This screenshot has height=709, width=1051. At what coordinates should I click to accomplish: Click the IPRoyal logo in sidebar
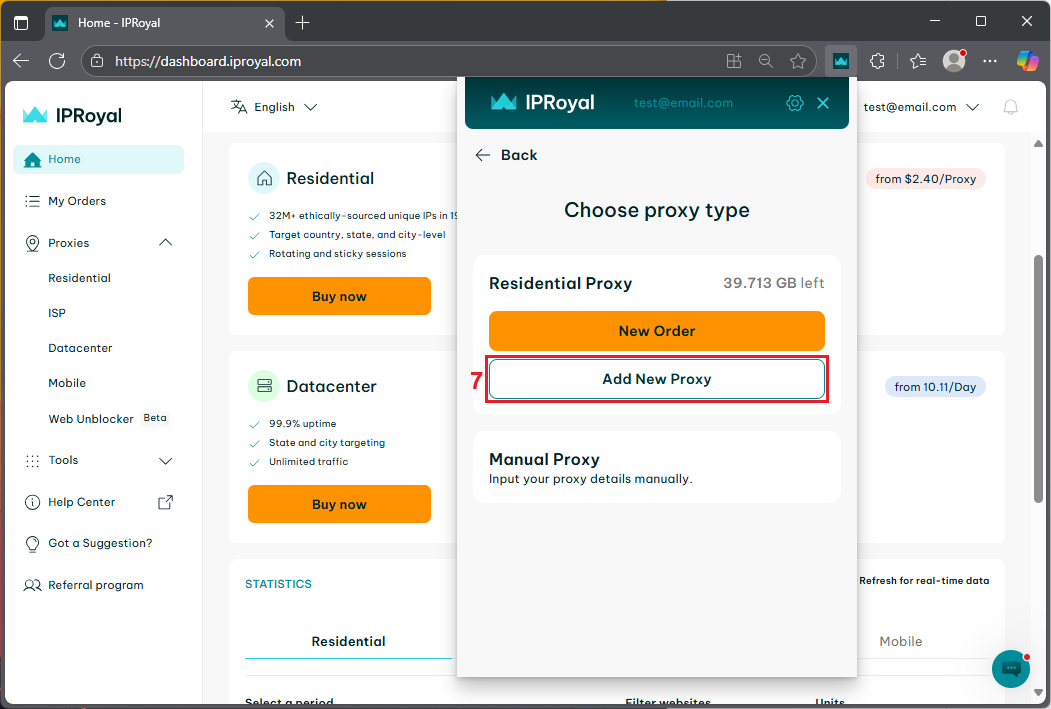(72, 115)
